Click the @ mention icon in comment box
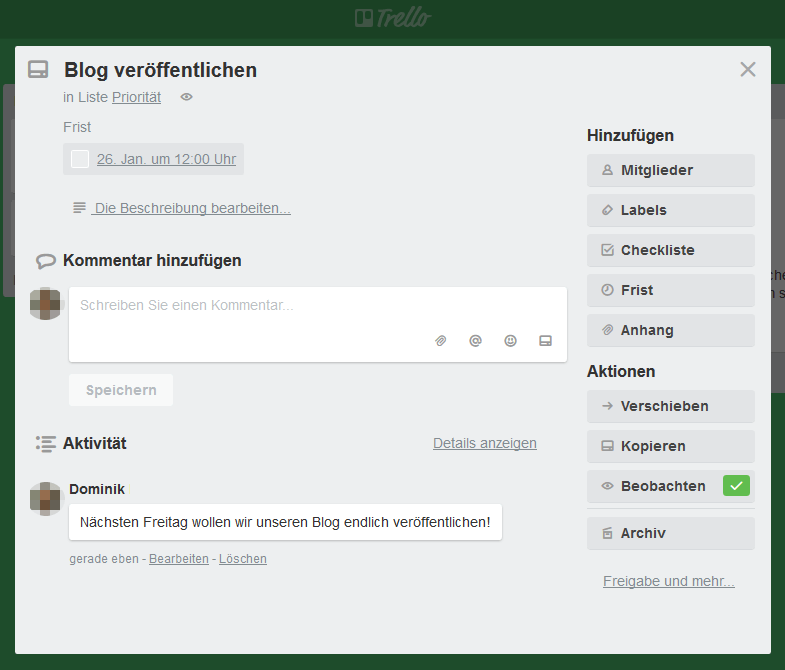The width and height of the screenshot is (785, 670). point(475,341)
